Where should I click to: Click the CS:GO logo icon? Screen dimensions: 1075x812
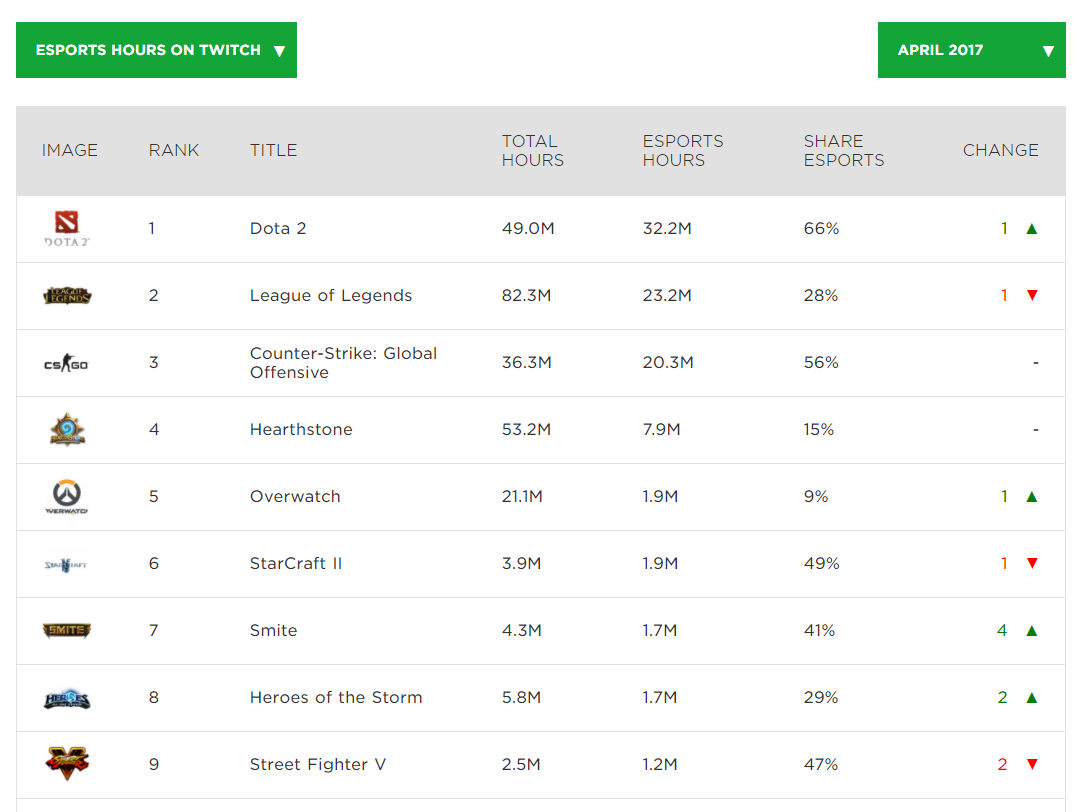coord(67,363)
